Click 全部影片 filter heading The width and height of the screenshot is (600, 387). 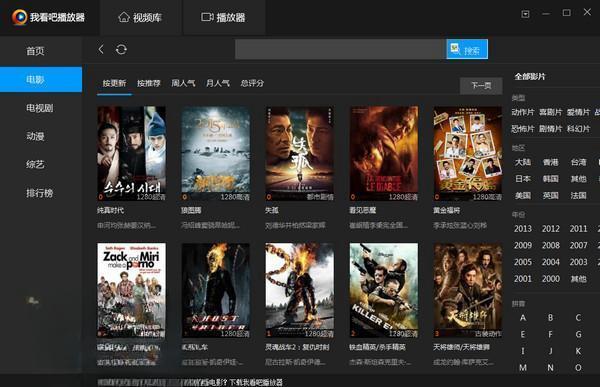click(x=530, y=77)
